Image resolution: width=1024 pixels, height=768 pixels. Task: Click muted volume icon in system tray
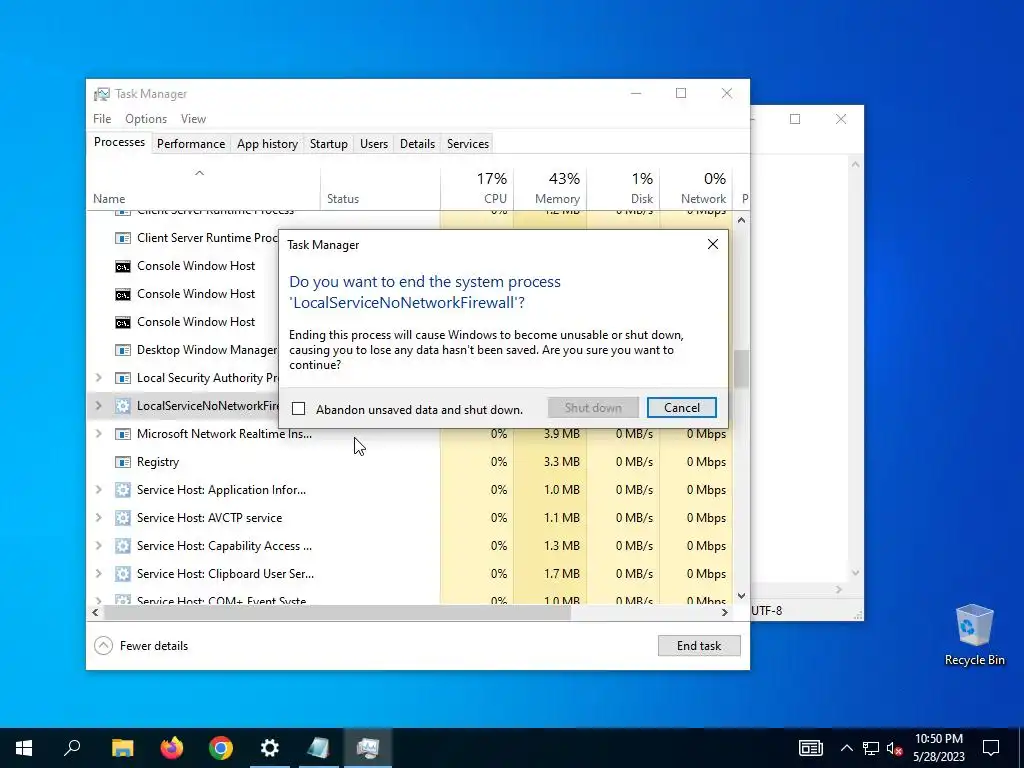point(894,748)
